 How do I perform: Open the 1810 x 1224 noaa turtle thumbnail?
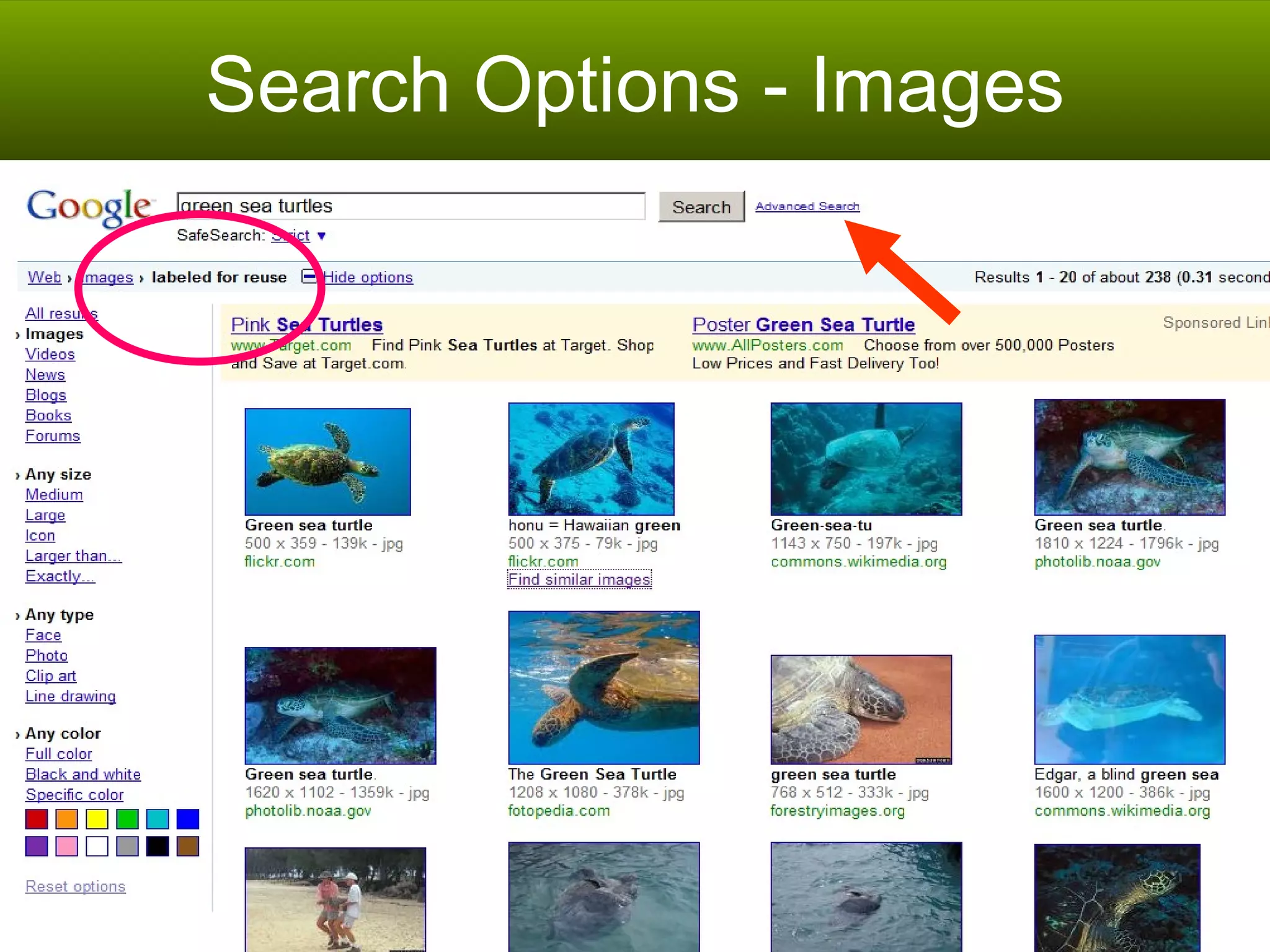point(1130,457)
